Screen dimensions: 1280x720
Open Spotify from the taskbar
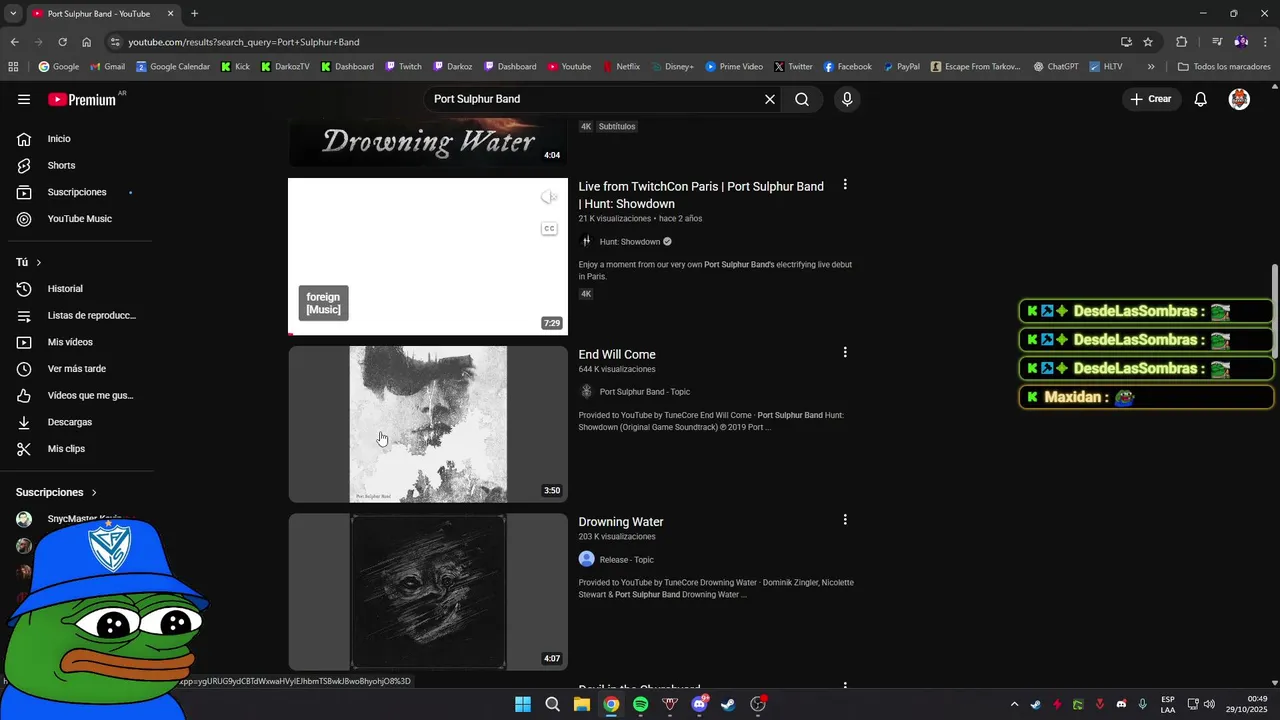click(x=640, y=704)
